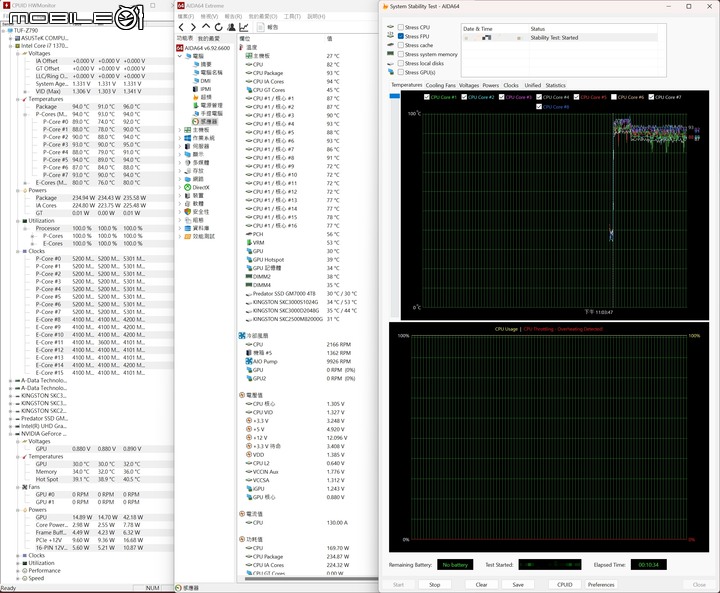This screenshot has width=720, height=593.
Task: Select the 資料庫 database category
Action: point(197,228)
